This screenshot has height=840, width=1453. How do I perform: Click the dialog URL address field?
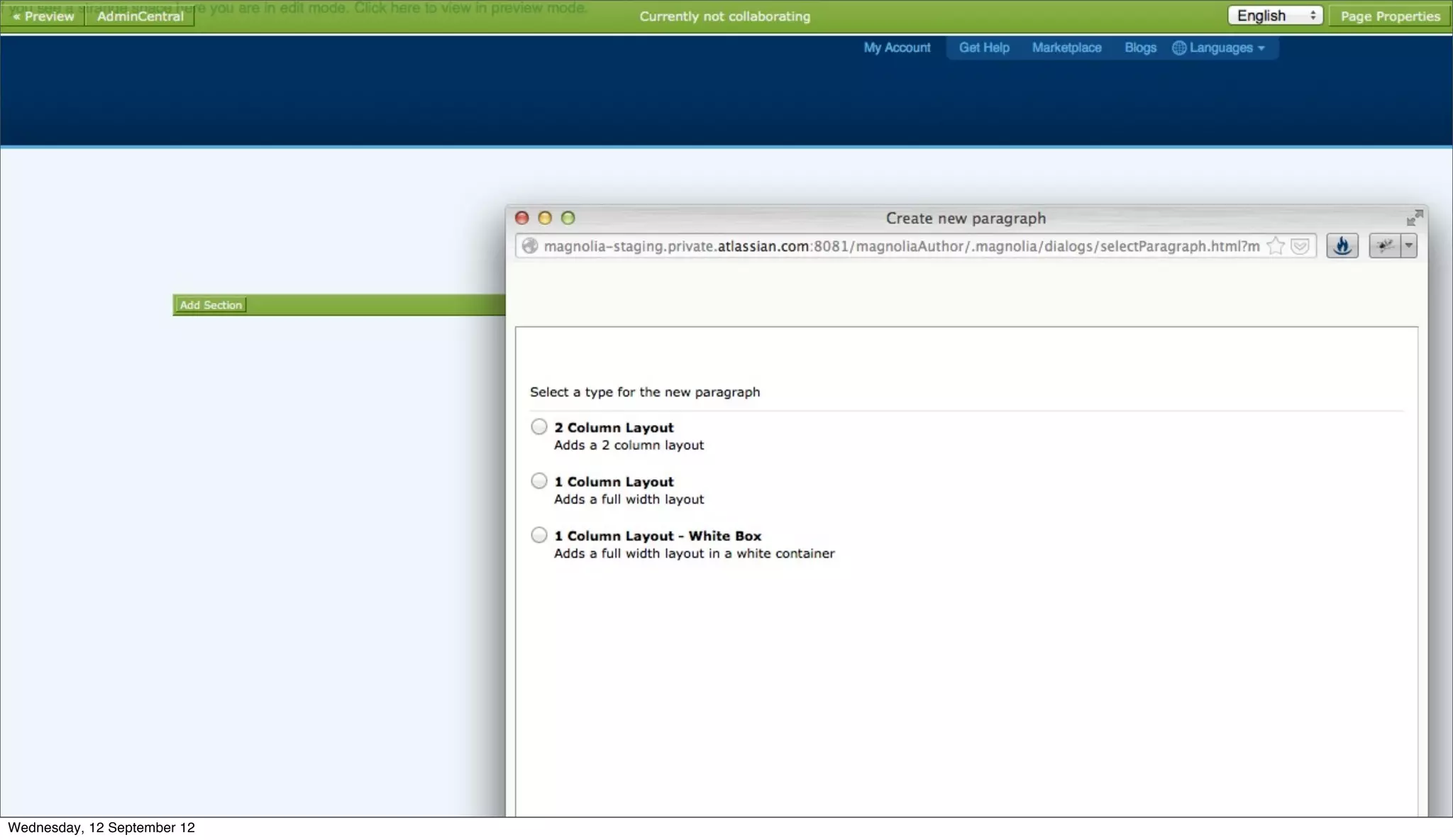point(901,246)
